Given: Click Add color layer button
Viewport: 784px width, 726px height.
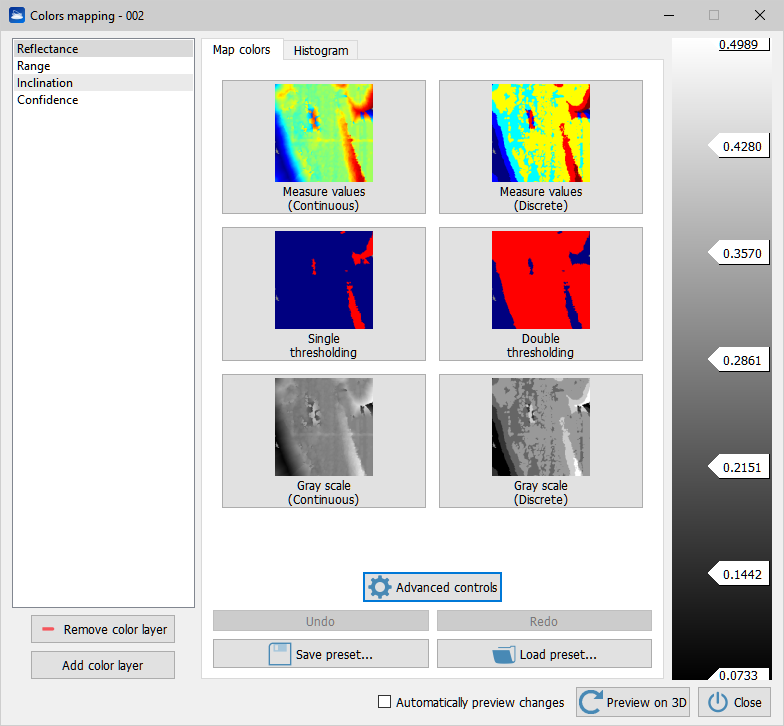Looking at the screenshot, I should pyautogui.click(x=103, y=665).
